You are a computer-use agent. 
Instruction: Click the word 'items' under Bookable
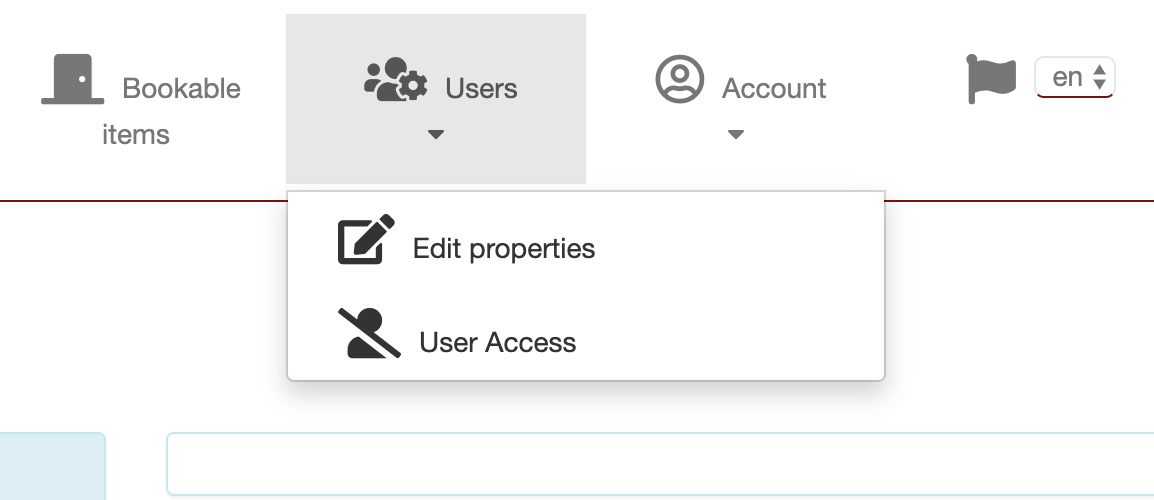(136, 134)
